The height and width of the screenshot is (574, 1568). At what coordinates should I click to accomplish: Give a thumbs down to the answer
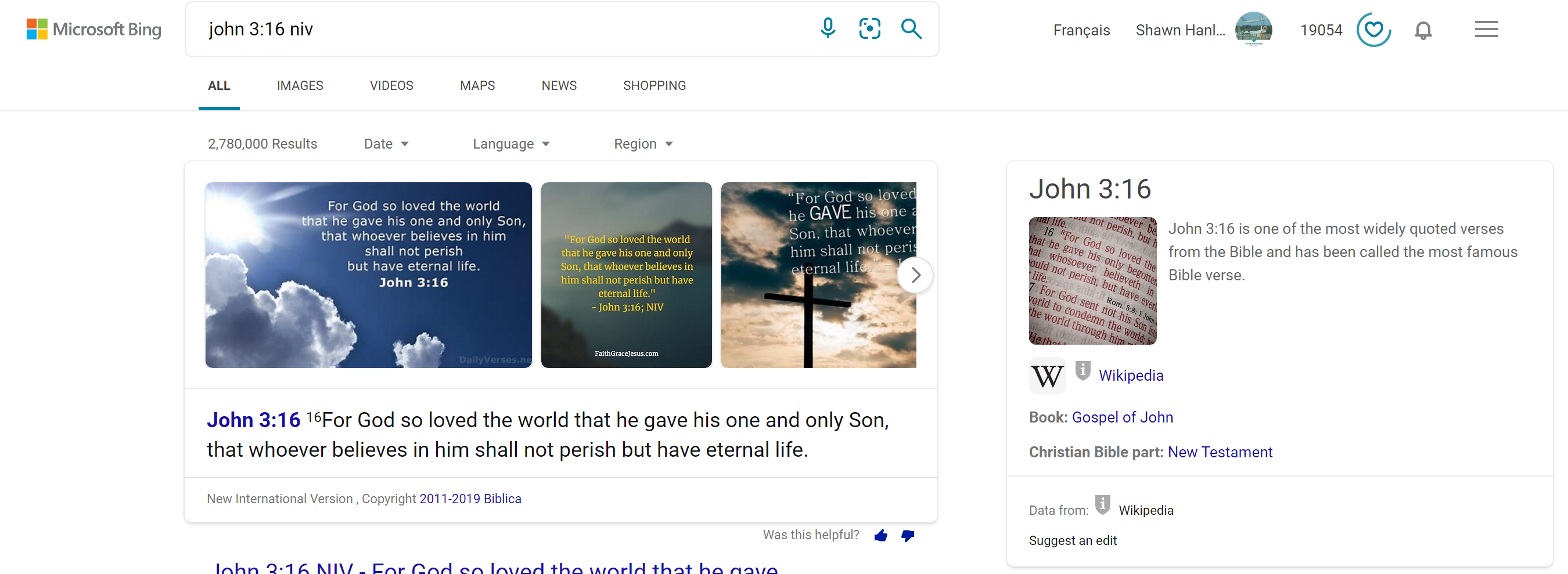point(908,536)
